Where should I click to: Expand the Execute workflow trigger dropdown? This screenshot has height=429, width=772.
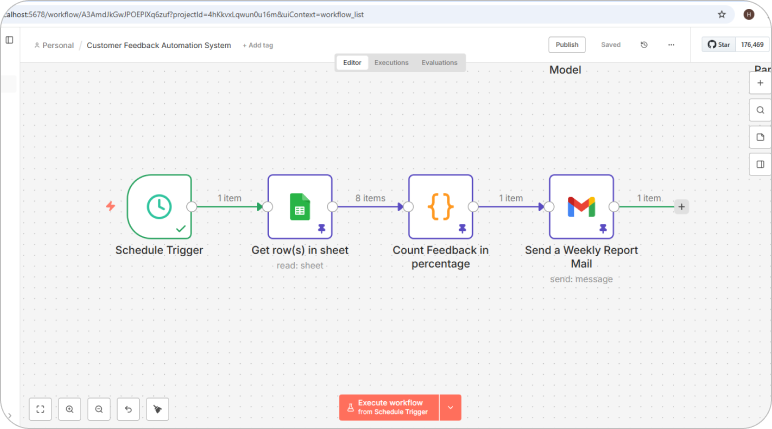pos(451,407)
